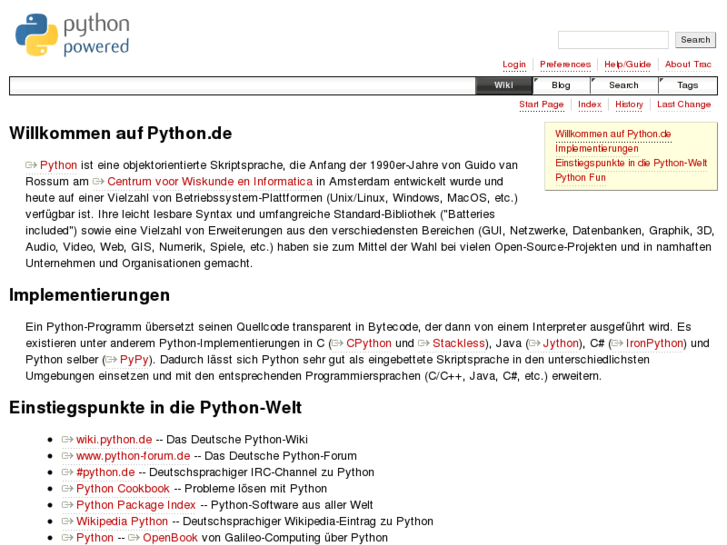727x545 pixels.
Task: Click the Python link before OpenBook
Action: (95, 538)
